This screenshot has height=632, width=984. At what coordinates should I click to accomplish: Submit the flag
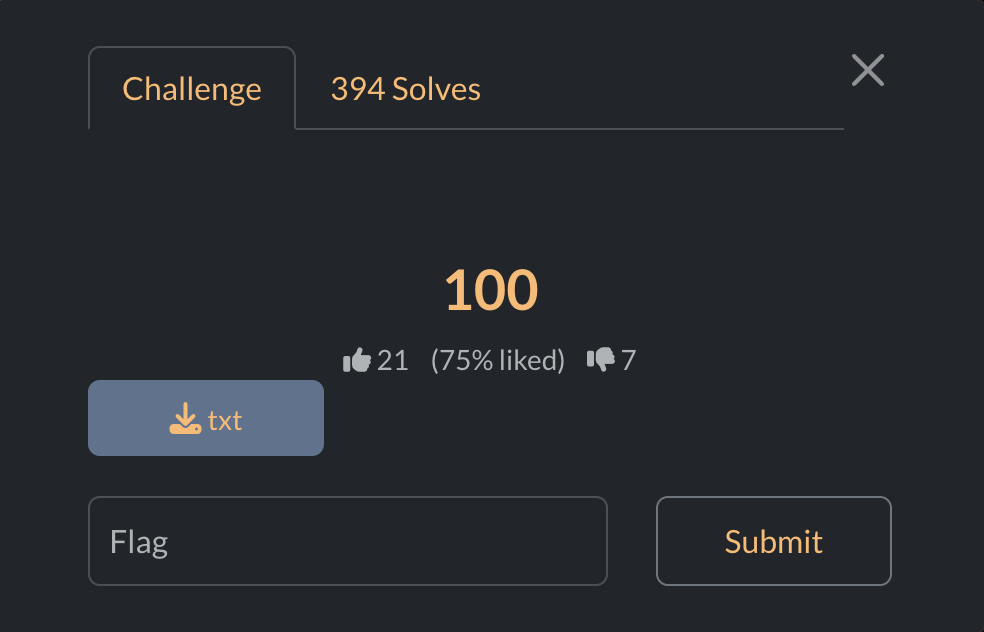tap(773, 541)
